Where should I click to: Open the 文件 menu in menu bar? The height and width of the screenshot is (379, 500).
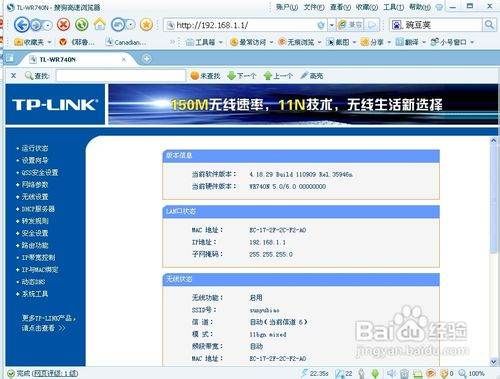click(x=314, y=7)
